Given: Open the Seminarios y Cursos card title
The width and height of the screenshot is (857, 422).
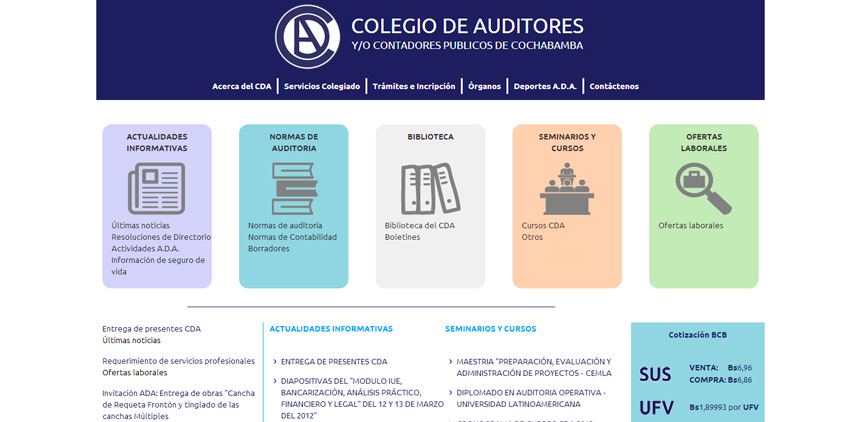Looking at the screenshot, I should point(567,142).
